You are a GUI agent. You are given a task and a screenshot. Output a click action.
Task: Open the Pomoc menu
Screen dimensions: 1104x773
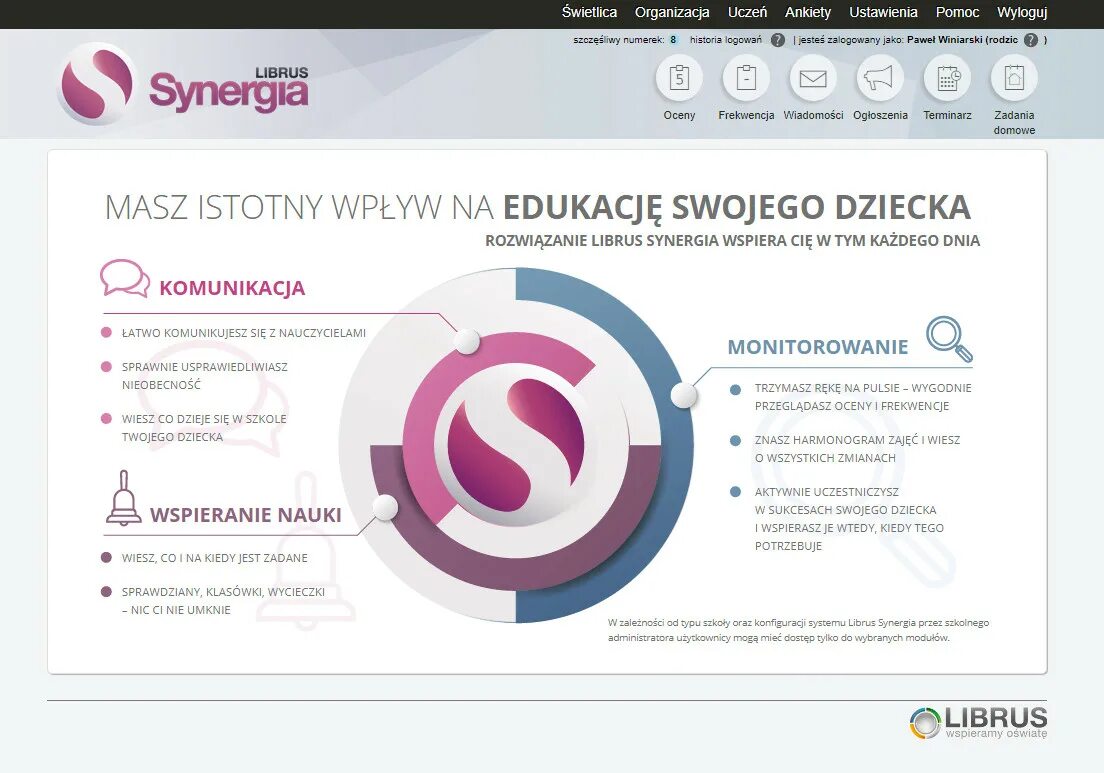(957, 12)
